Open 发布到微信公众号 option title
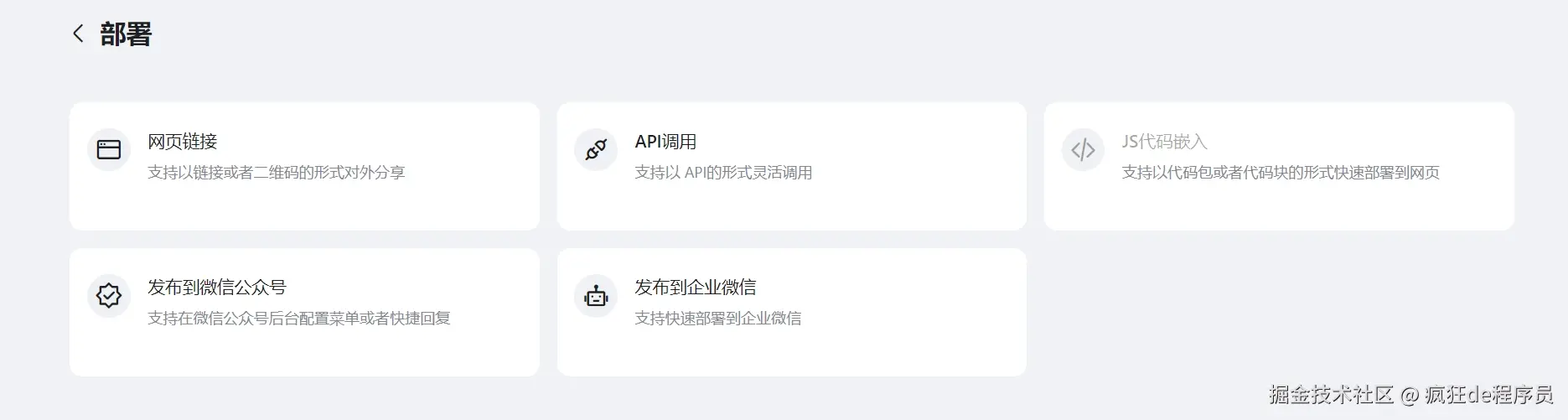Viewport: 1568px width, 420px height. [x=216, y=288]
